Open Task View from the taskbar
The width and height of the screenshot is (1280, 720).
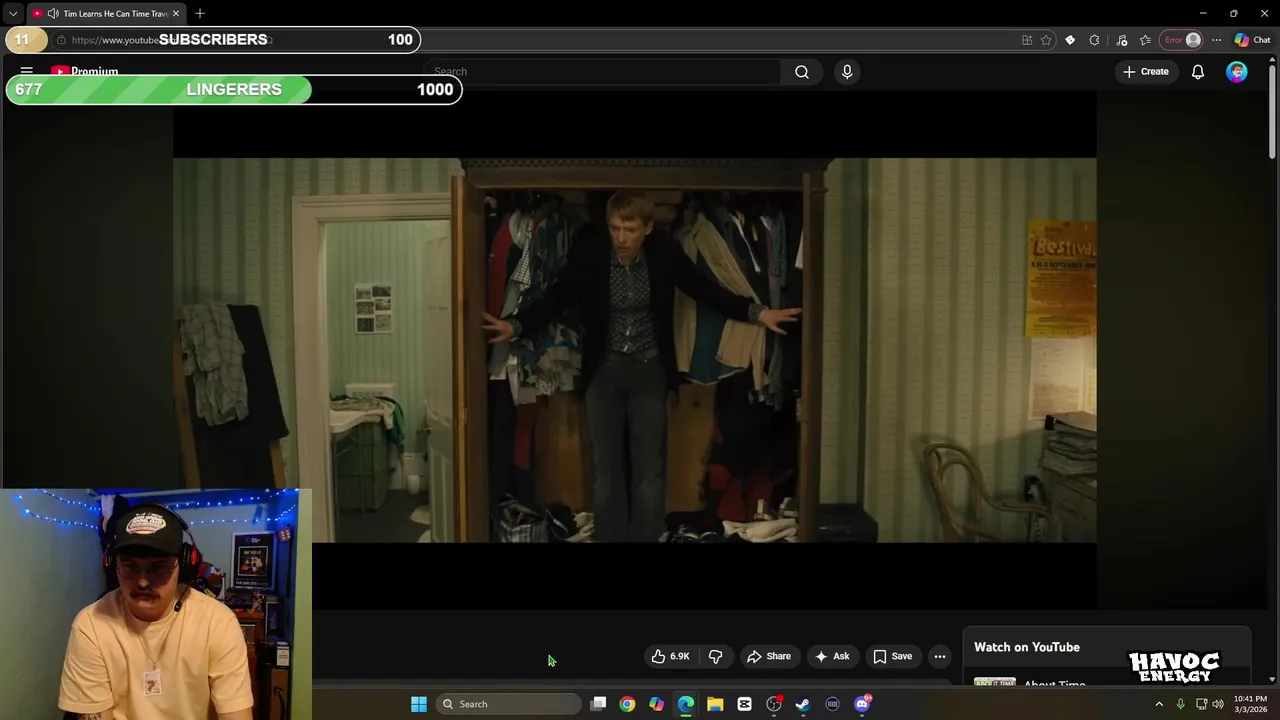[x=598, y=704]
